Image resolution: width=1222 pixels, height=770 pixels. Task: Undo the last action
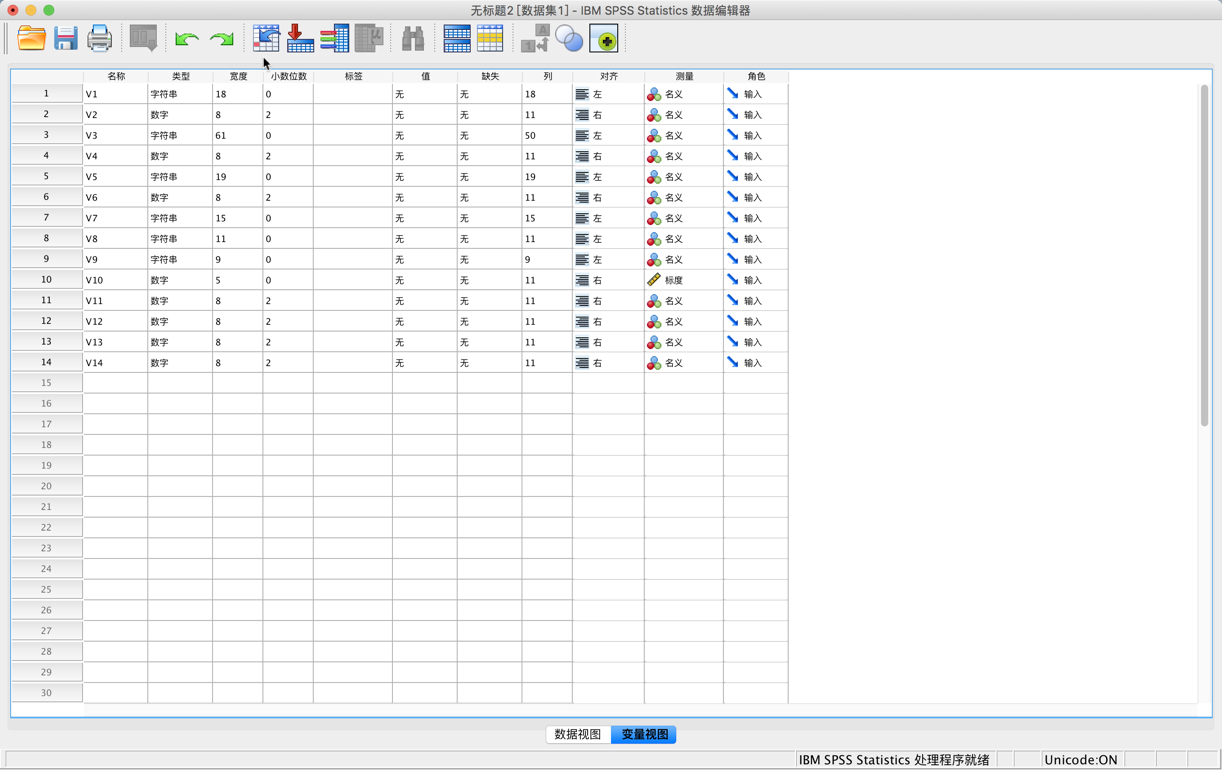pos(186,38)
